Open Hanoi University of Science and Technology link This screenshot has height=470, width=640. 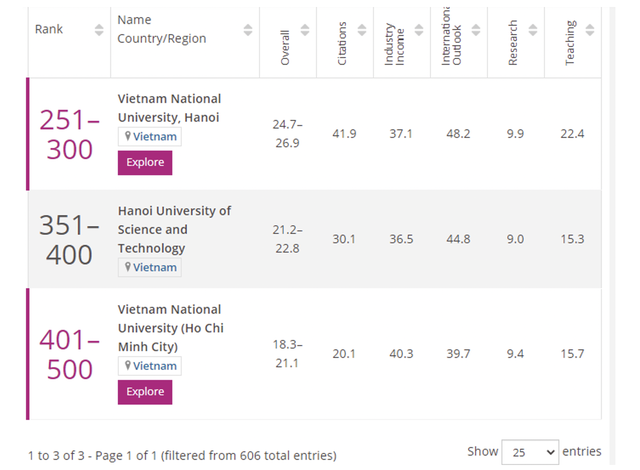click(x=174, y=229)
